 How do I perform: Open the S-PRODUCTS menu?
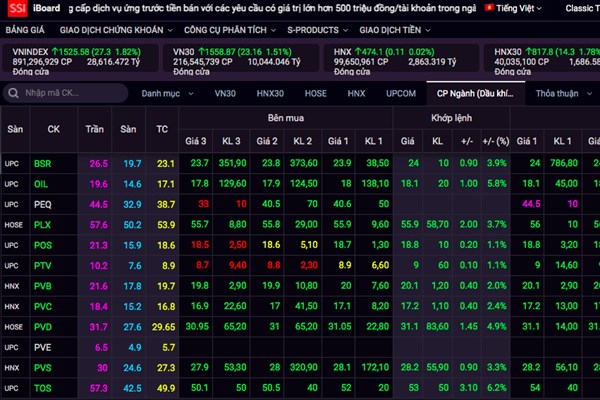click(x=313, y=30)
